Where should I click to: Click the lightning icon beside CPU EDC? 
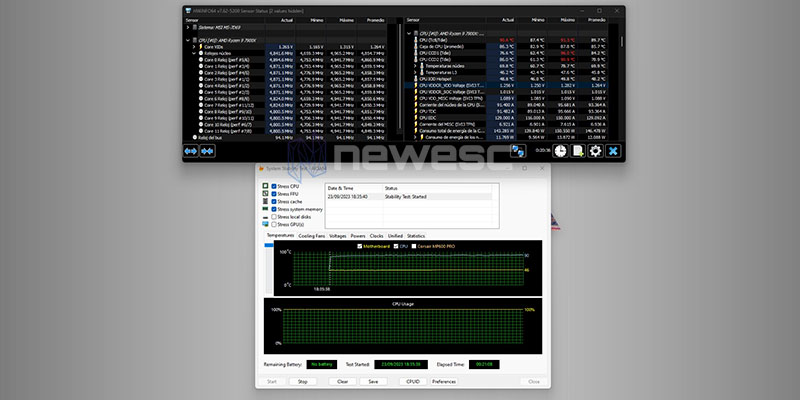coord(416,118)
